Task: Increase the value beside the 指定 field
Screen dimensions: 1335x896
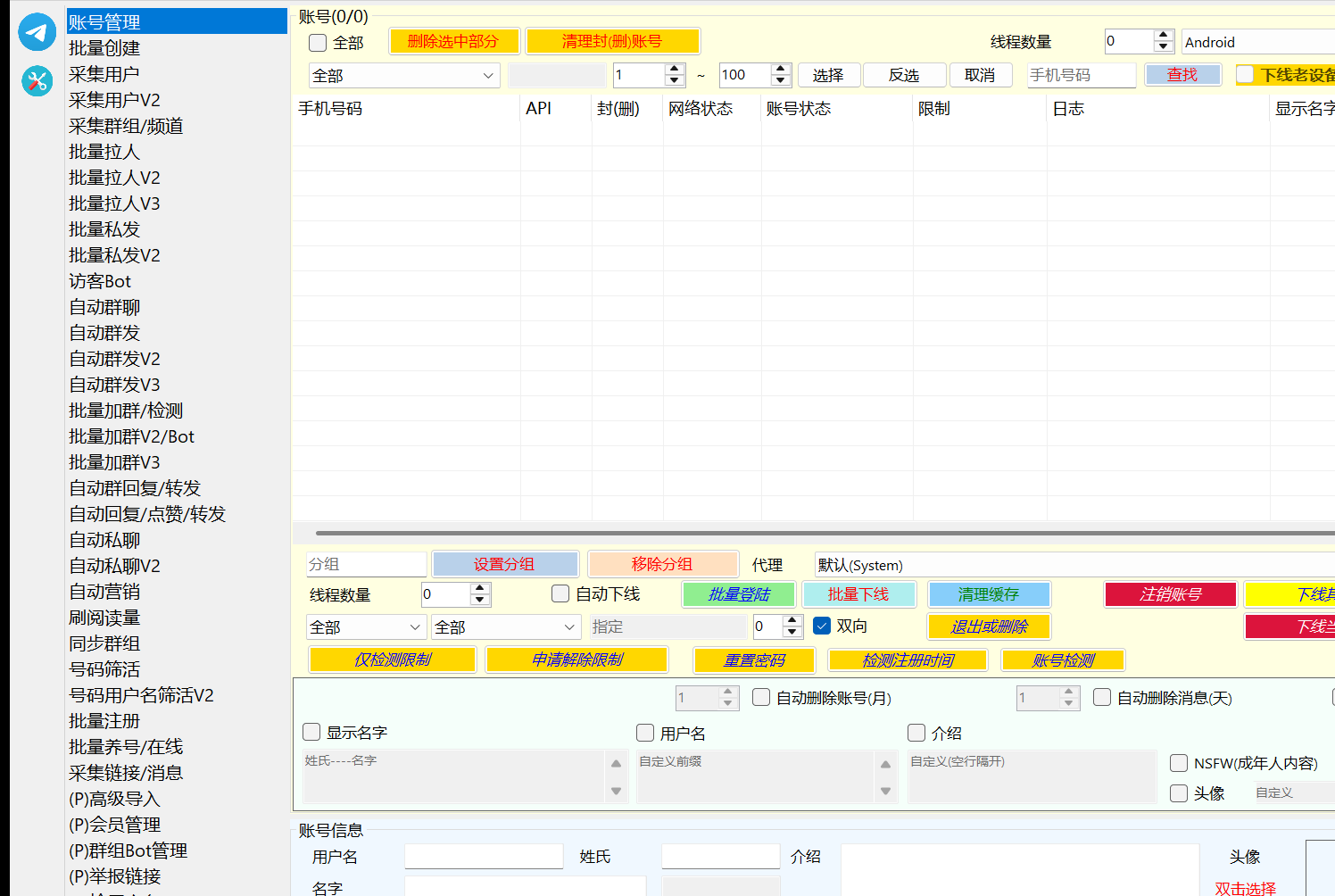Action: [792, 620]
